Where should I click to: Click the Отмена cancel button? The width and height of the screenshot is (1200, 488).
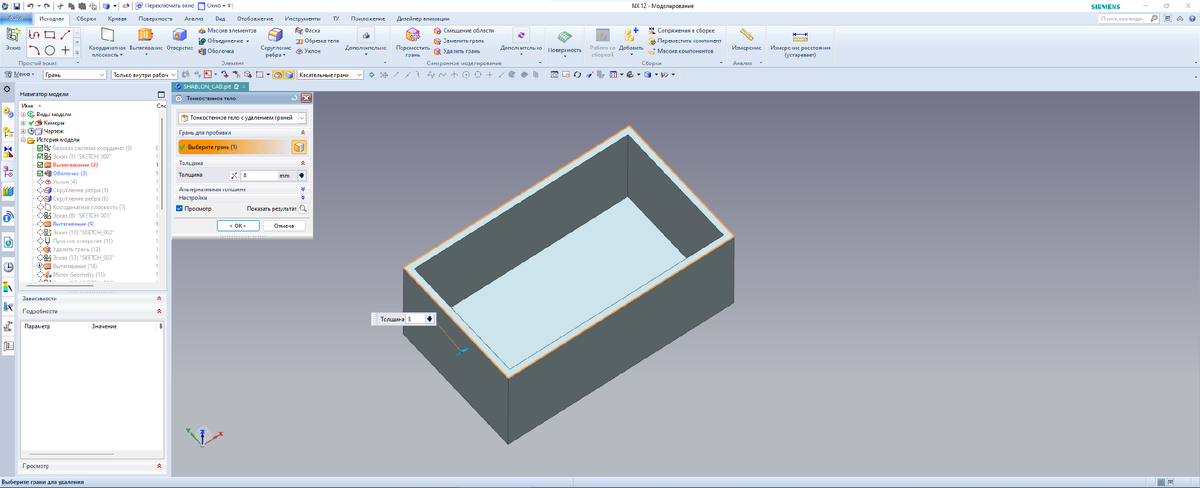click(283, 225)
